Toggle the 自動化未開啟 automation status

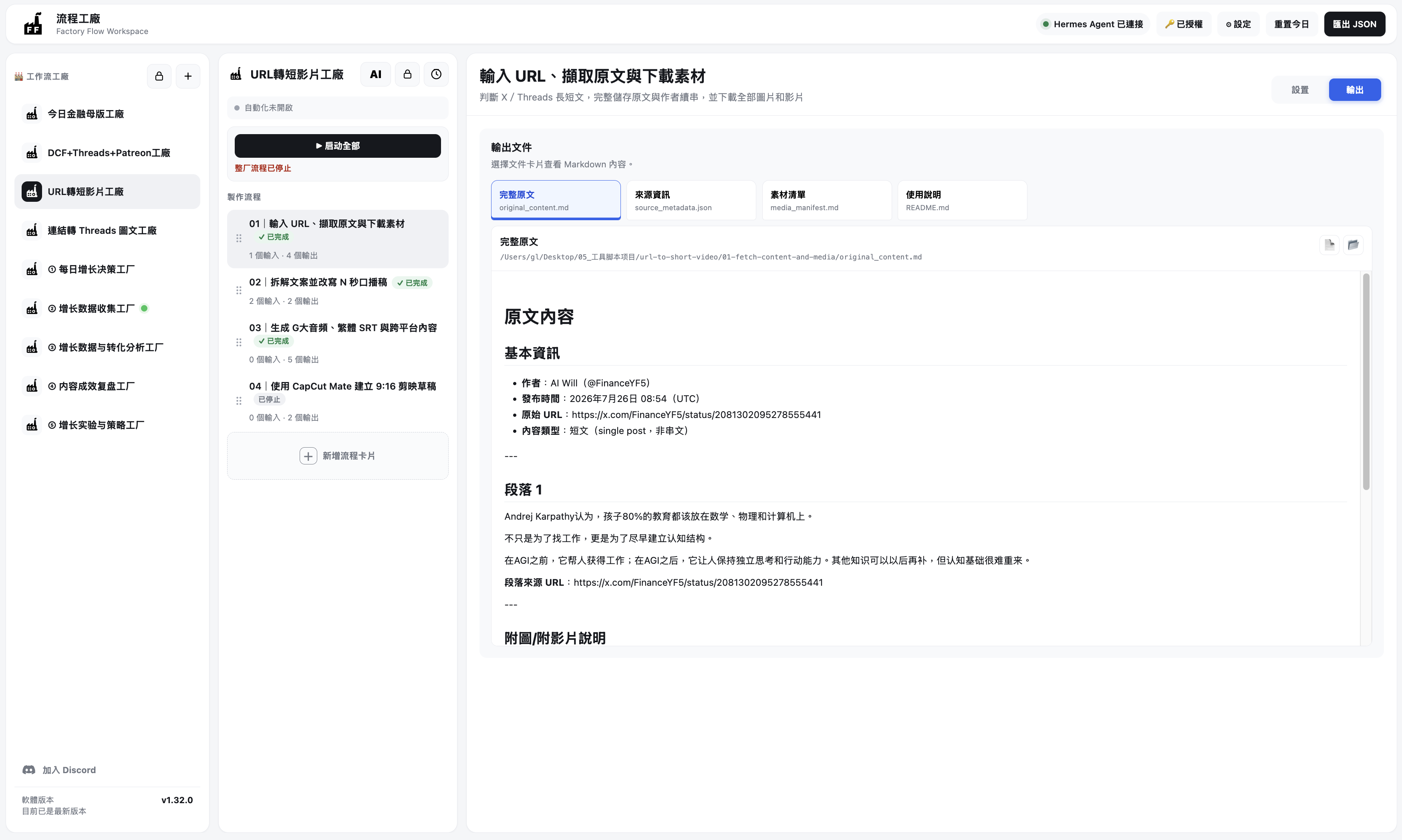pyautogui.click(x=337, y=108)
